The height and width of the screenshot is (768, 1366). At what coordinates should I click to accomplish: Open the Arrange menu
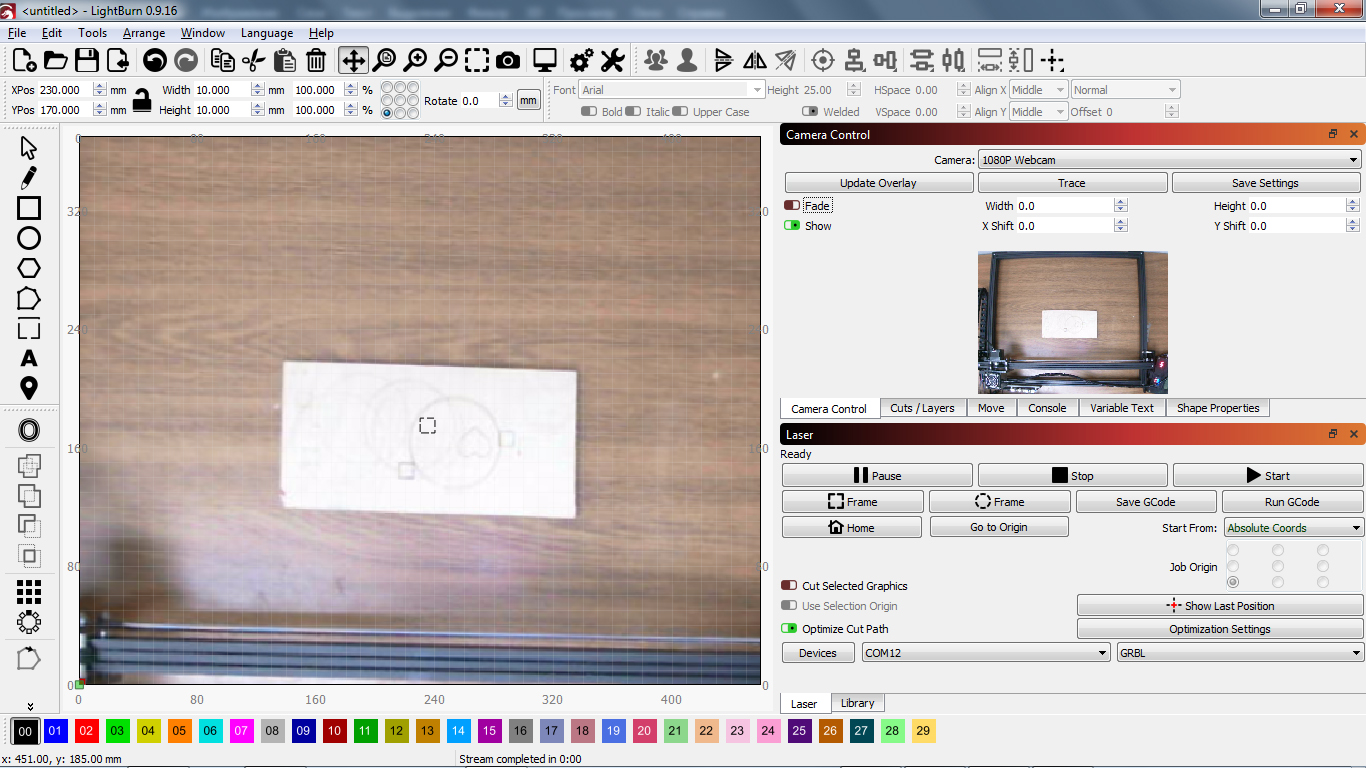pyautogui.click(x=144, y=33)
